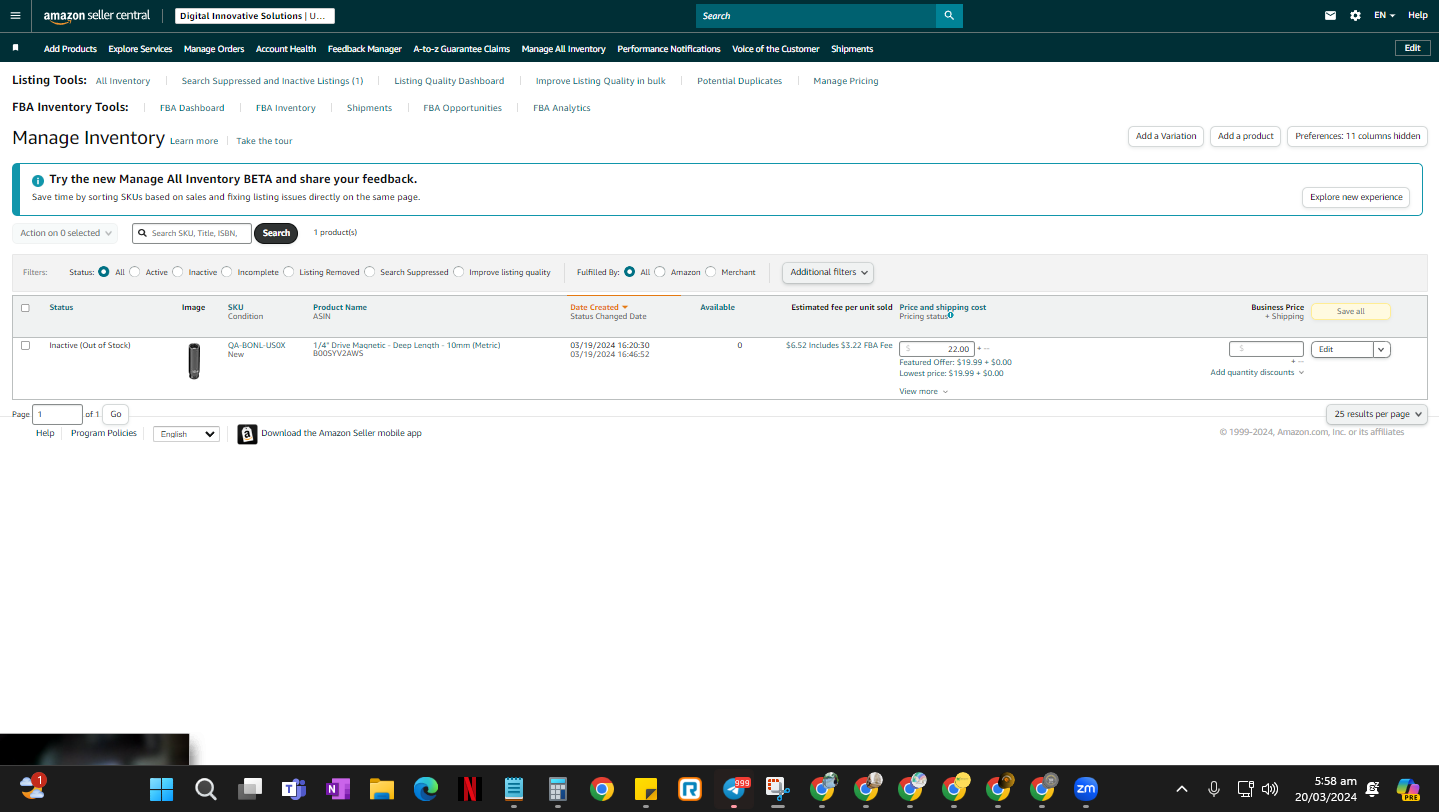Open Account Health in navigation bar
1439x812 pixels.
pos(286,49)
